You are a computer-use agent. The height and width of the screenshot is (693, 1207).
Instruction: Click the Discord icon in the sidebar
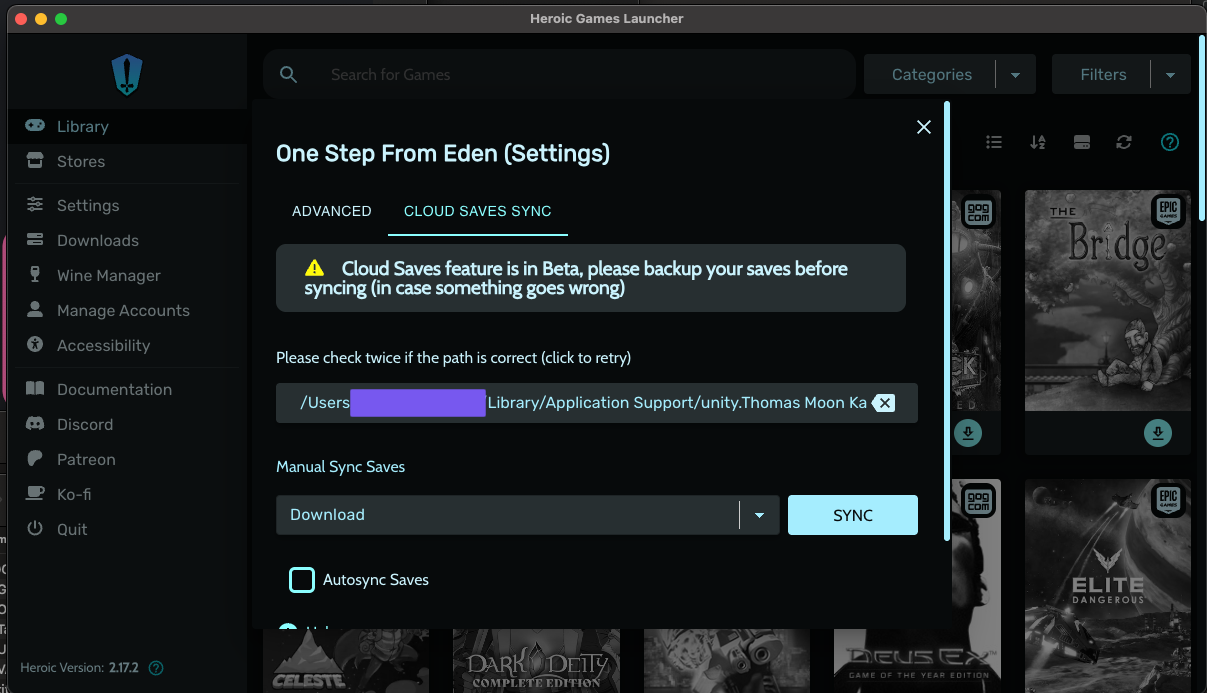(35, 424)
